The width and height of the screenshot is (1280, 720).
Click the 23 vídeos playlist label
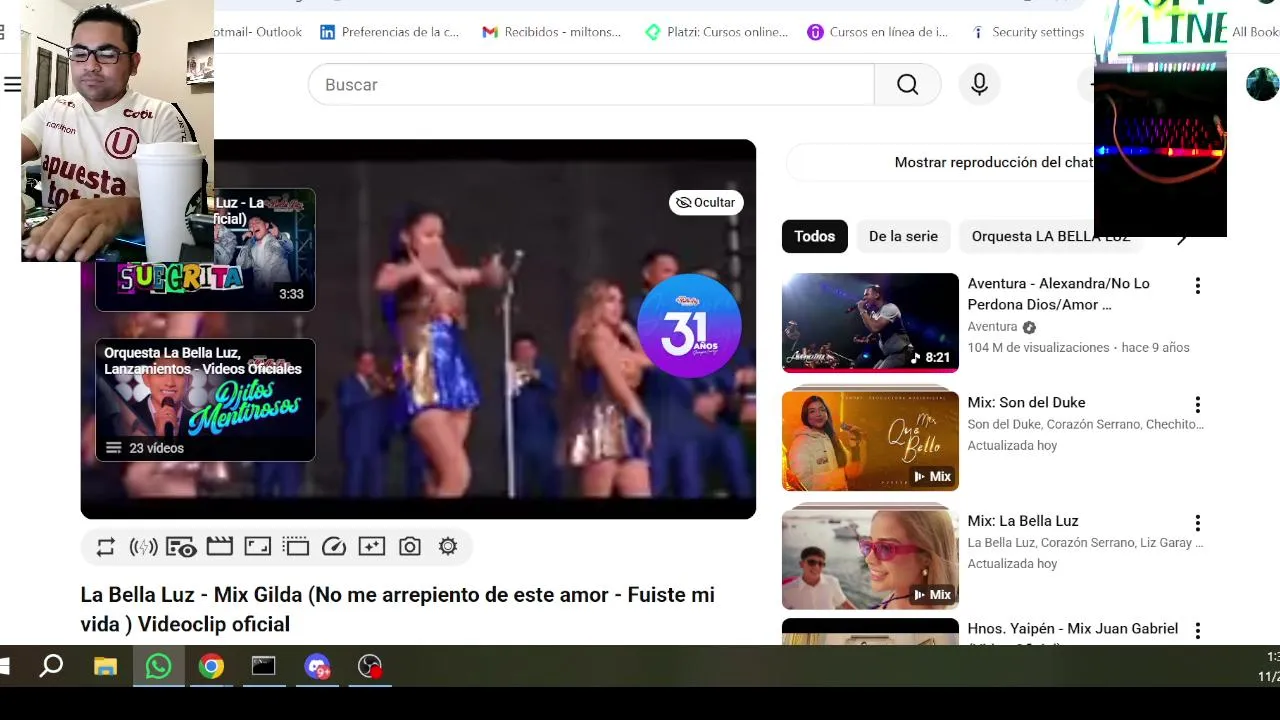pos(156,448)
